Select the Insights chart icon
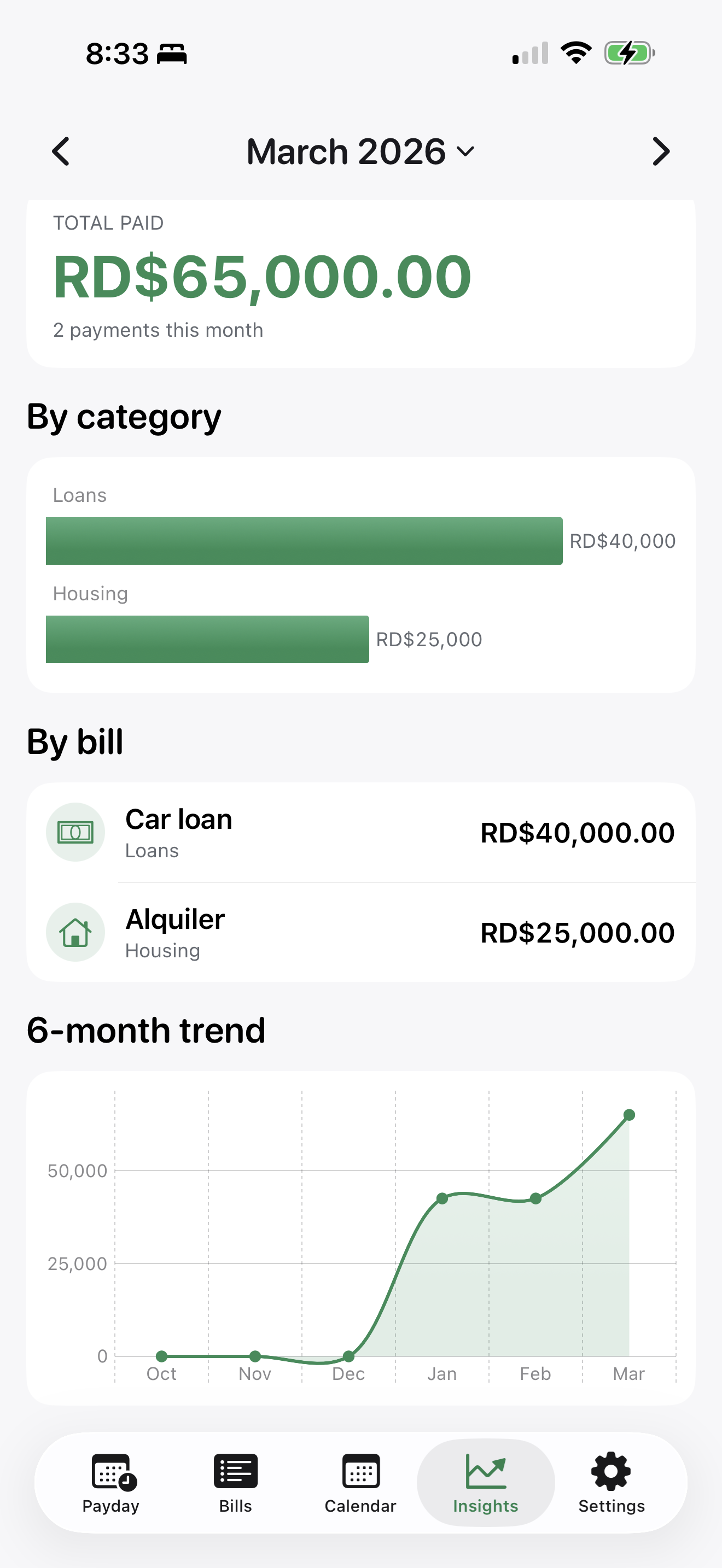Screen dimensions: 722x1568 click(485, 1472)
